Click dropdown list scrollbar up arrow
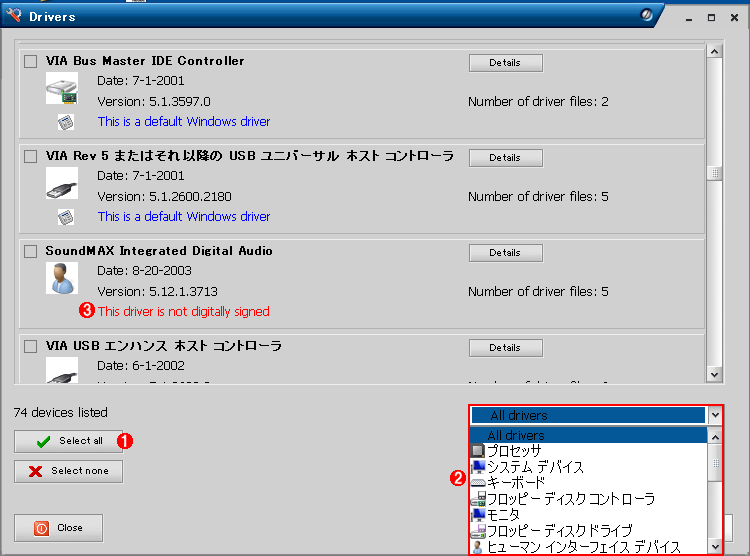The image size is (750, 556). pyautogui.click(x=715, y=437)
